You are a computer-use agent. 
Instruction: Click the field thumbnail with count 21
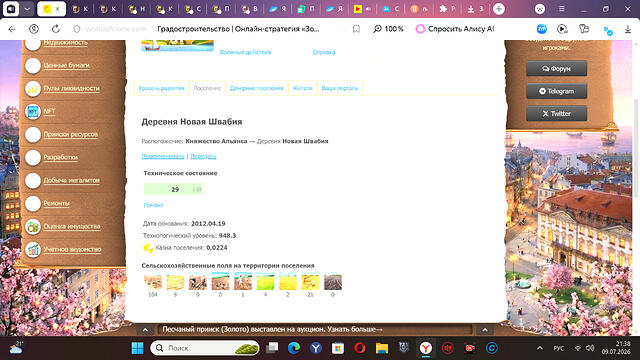pos(310,282)
